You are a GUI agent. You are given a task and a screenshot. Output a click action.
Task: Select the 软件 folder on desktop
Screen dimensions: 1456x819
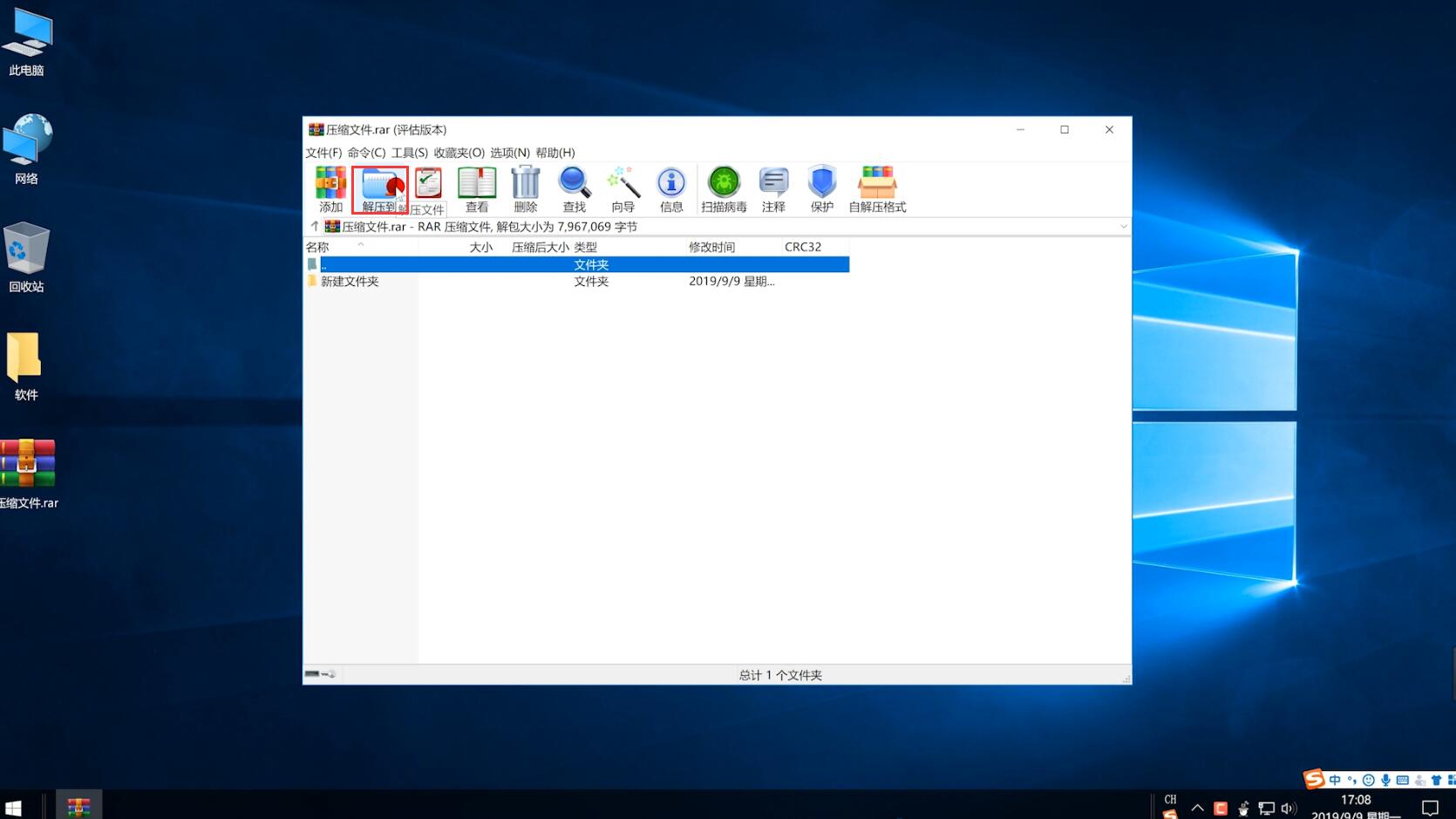25,366
